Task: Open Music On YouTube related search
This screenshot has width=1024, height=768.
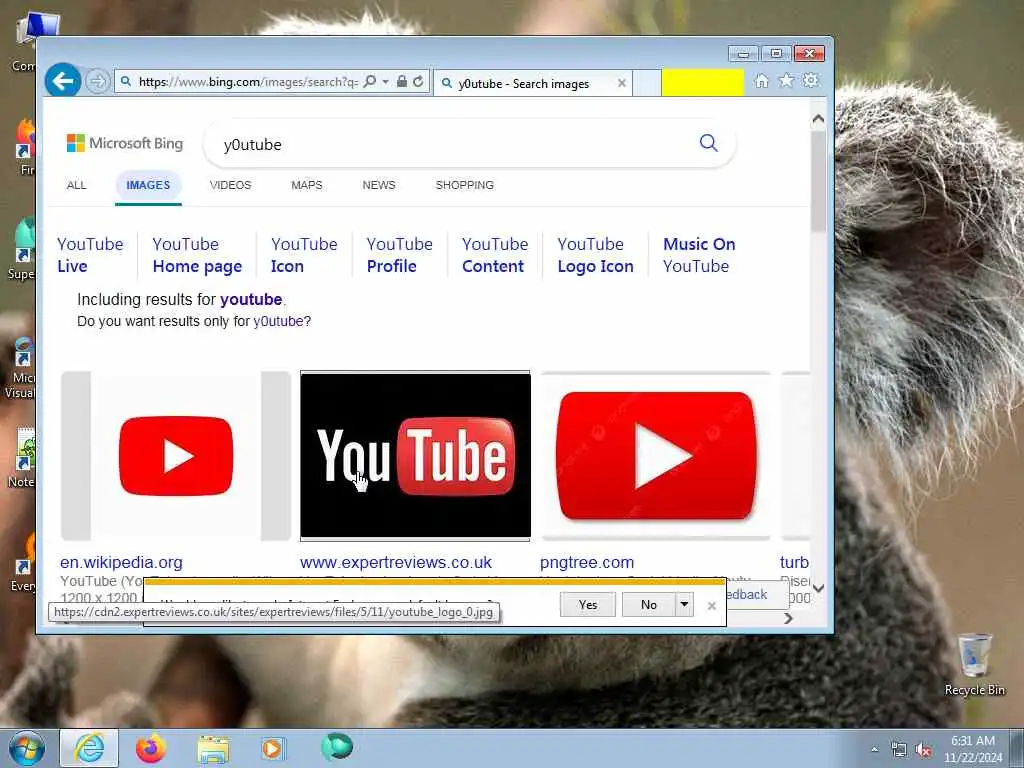Action: (699, 255)
